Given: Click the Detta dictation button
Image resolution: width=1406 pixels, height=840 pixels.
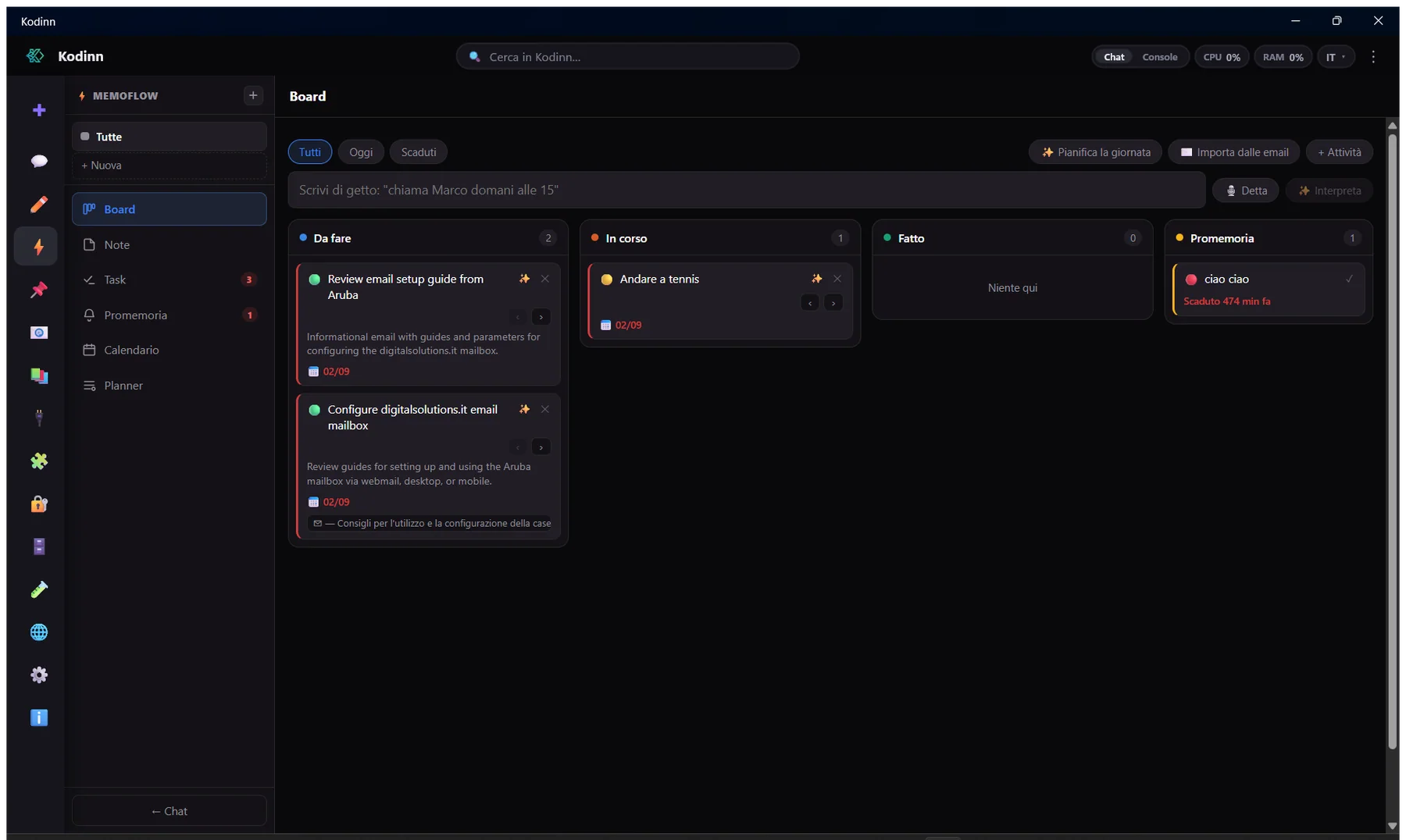Looking at the screenshot, I should [x=1246, y=190].
